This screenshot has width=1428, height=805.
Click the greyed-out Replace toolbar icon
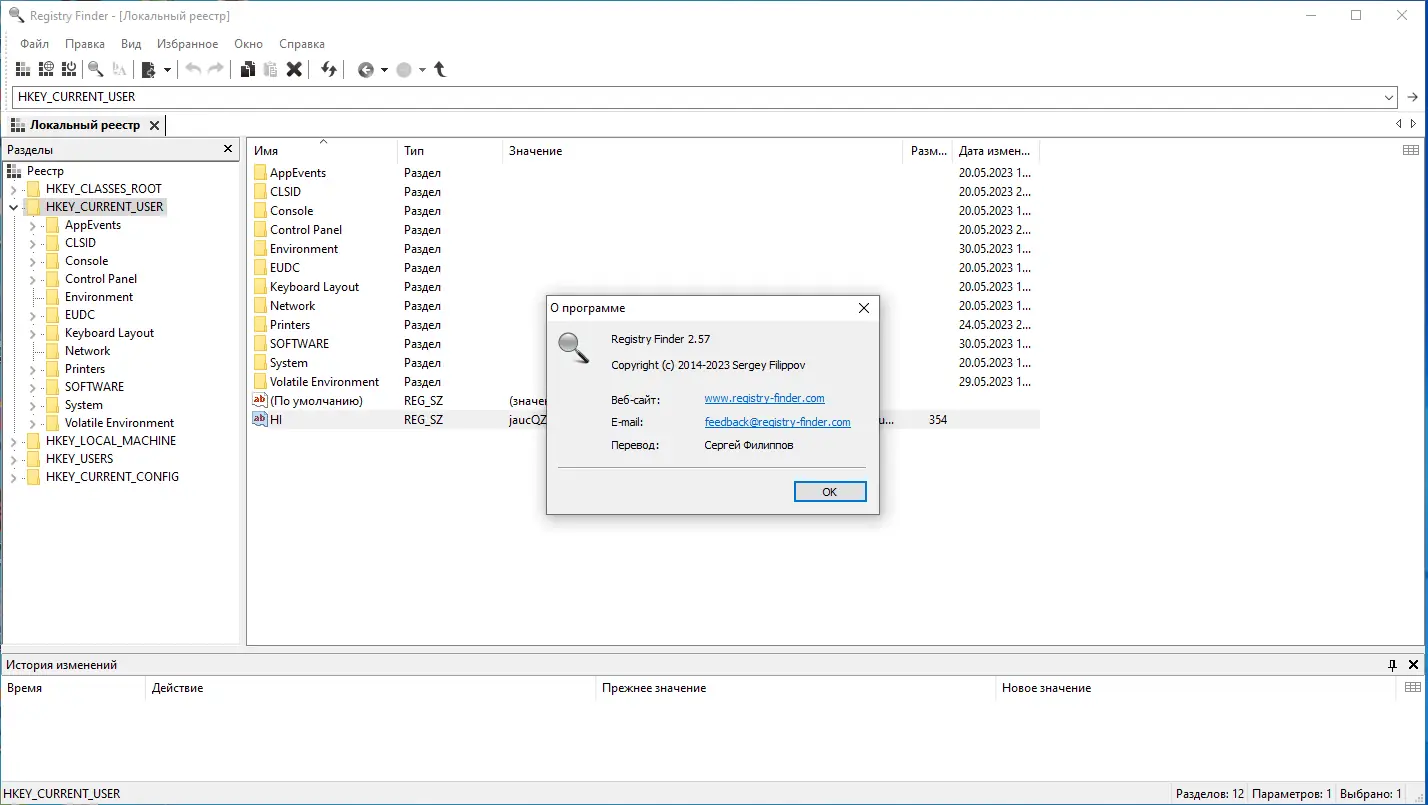point(120,69)
